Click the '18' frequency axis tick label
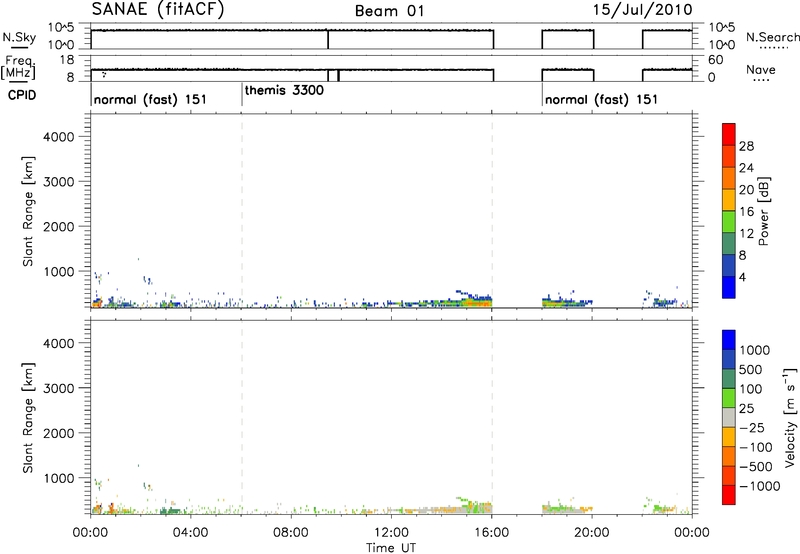Screen dimensions: 800x554 click(x=66, y=60)
